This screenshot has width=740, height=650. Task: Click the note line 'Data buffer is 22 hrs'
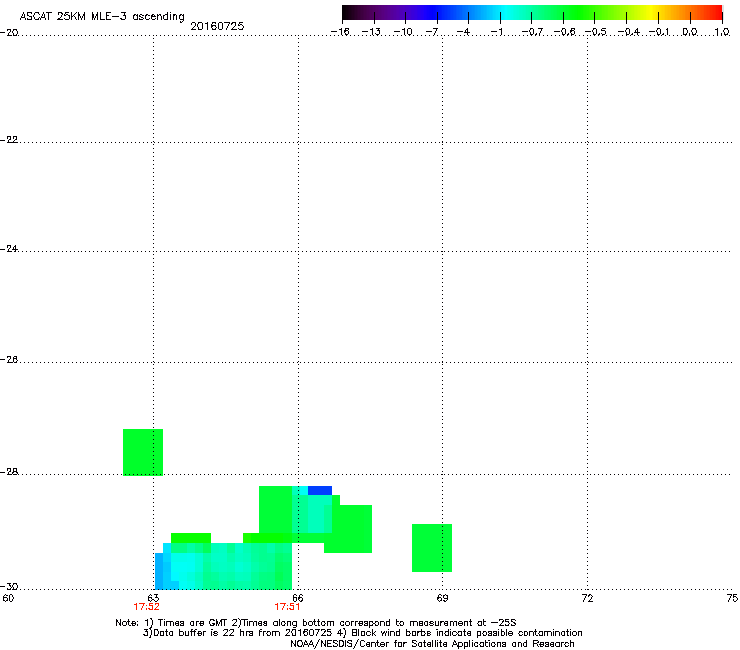click(x=204, y=633)
